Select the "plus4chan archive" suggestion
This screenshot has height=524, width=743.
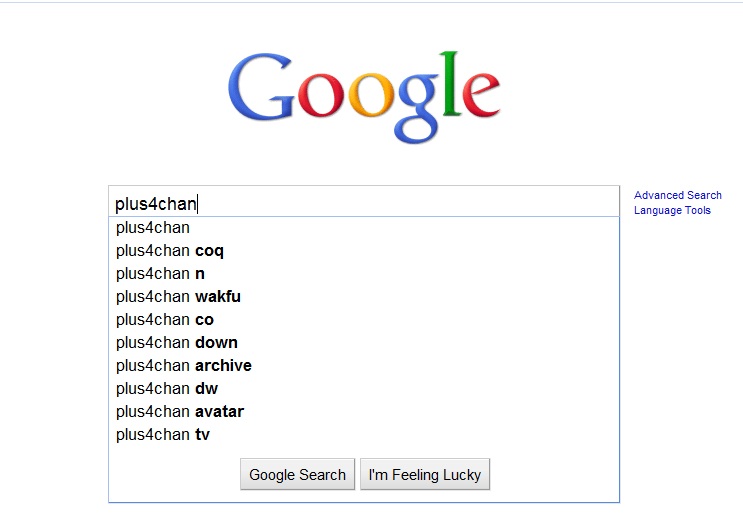[184, 366]
